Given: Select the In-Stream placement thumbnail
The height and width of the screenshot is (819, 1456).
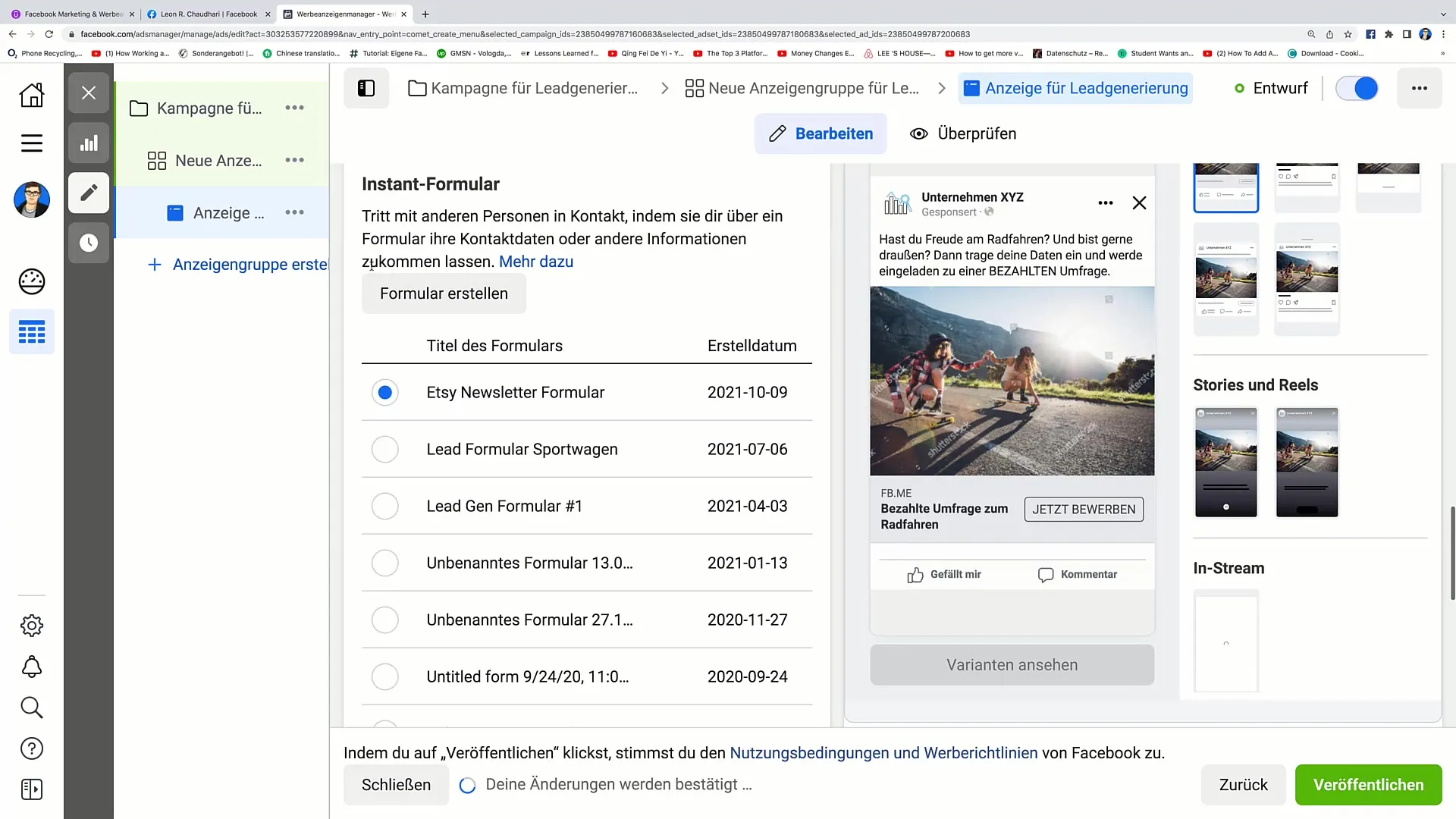Looking at the screenshot, I should point(1226,643).
